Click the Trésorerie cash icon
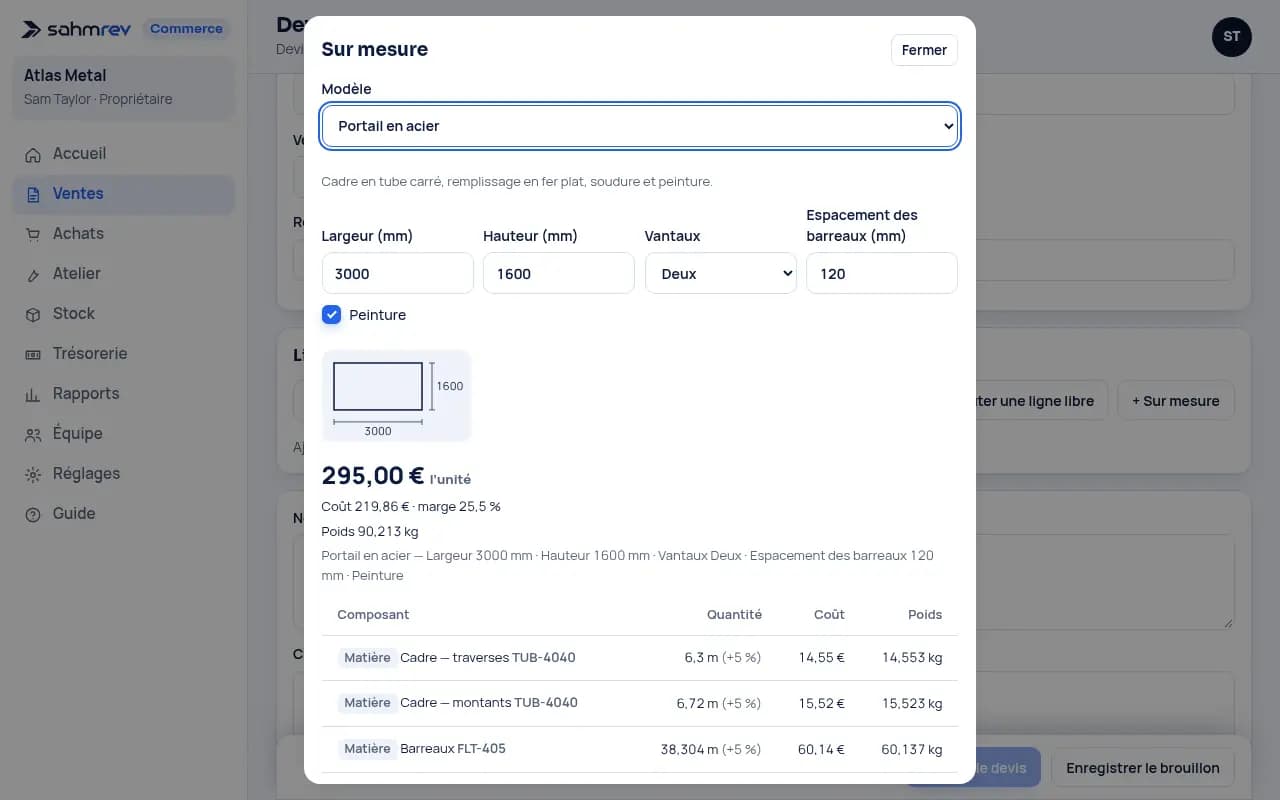The image size is (1280, 800). (x=33, y=354)
